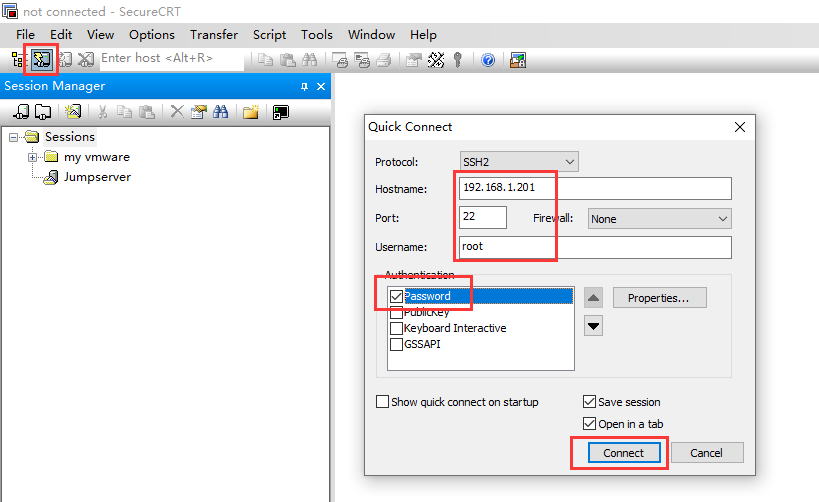
Task: Click the Properties... button
Action: pyautogui.click(x=659, y=298)
